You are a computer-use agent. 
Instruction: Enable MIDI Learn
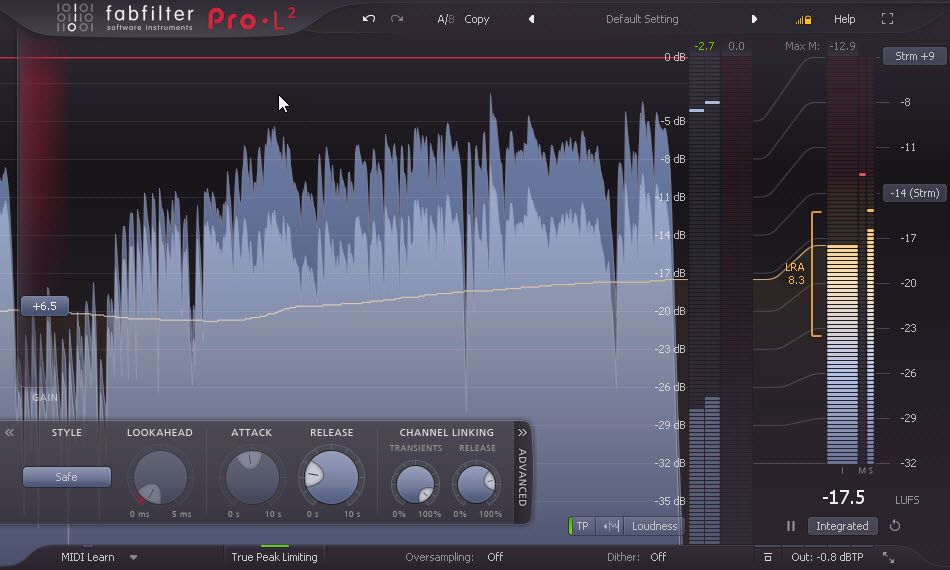87,557
